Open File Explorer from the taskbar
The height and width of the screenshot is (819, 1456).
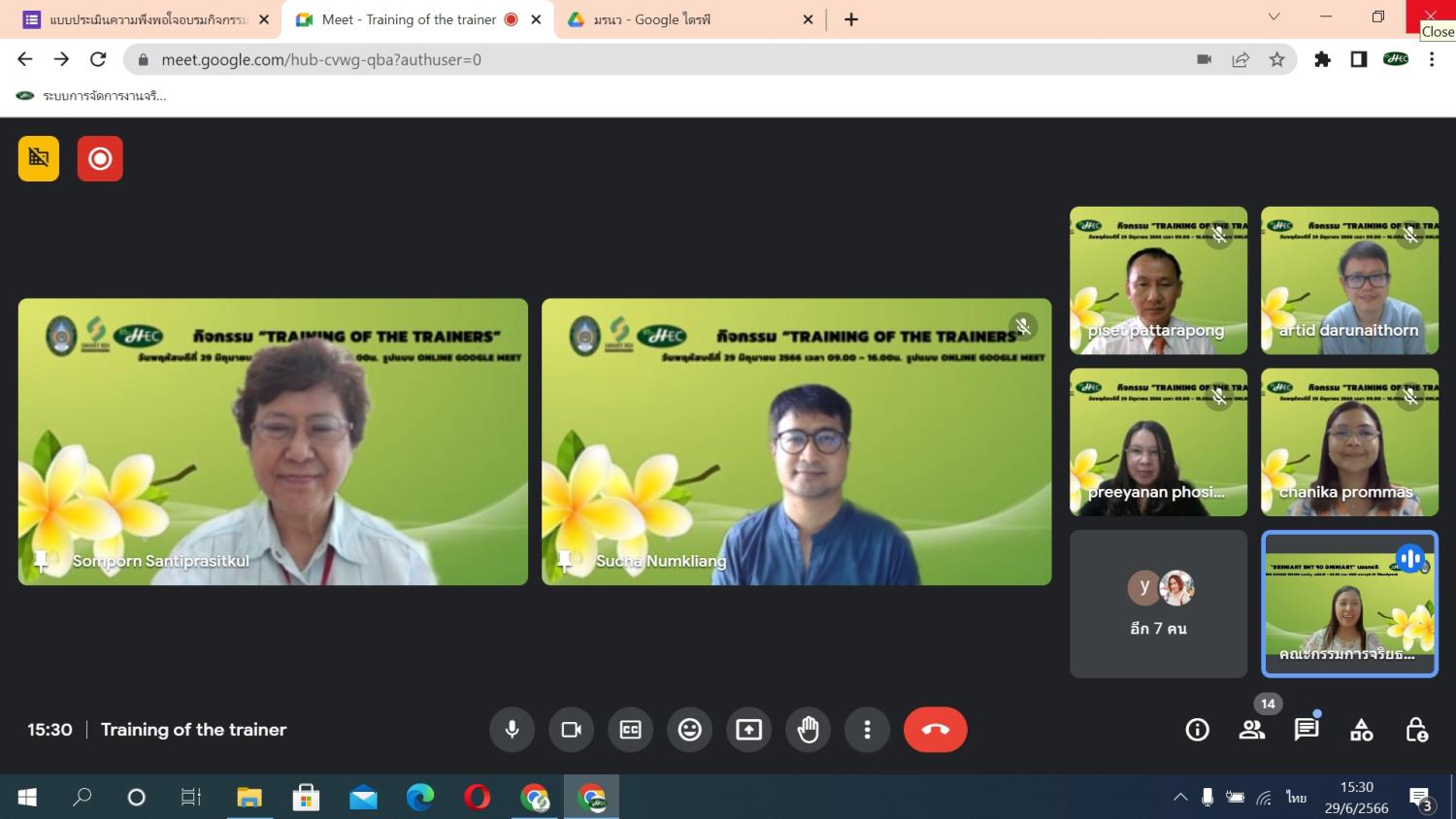coord(249,798)
